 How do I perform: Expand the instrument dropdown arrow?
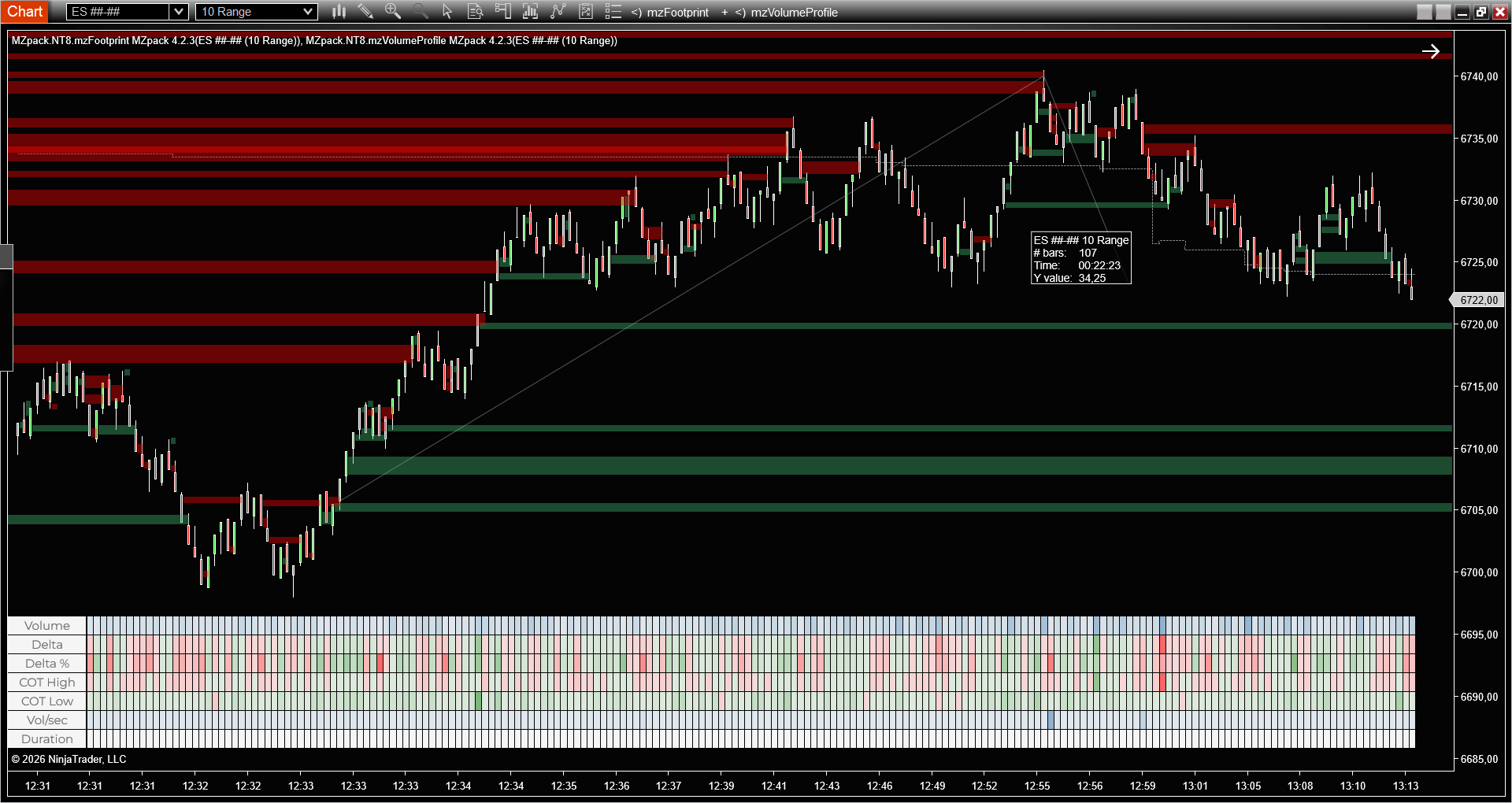point(179,12)
